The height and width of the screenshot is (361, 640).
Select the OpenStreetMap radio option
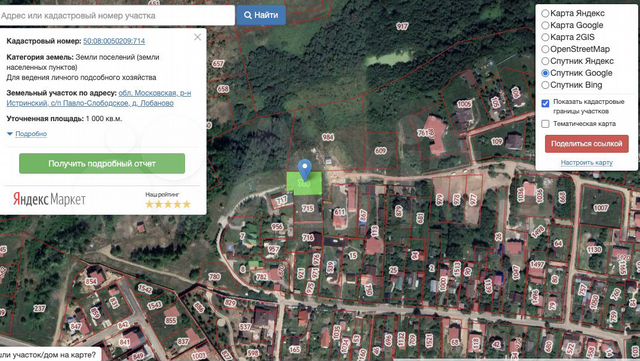pos(545,49)
